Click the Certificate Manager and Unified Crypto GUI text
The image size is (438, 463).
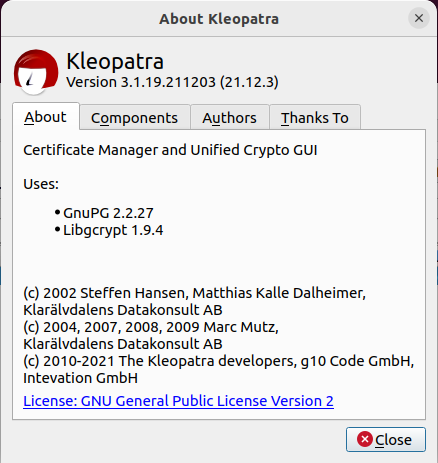(x=170, y=150)
